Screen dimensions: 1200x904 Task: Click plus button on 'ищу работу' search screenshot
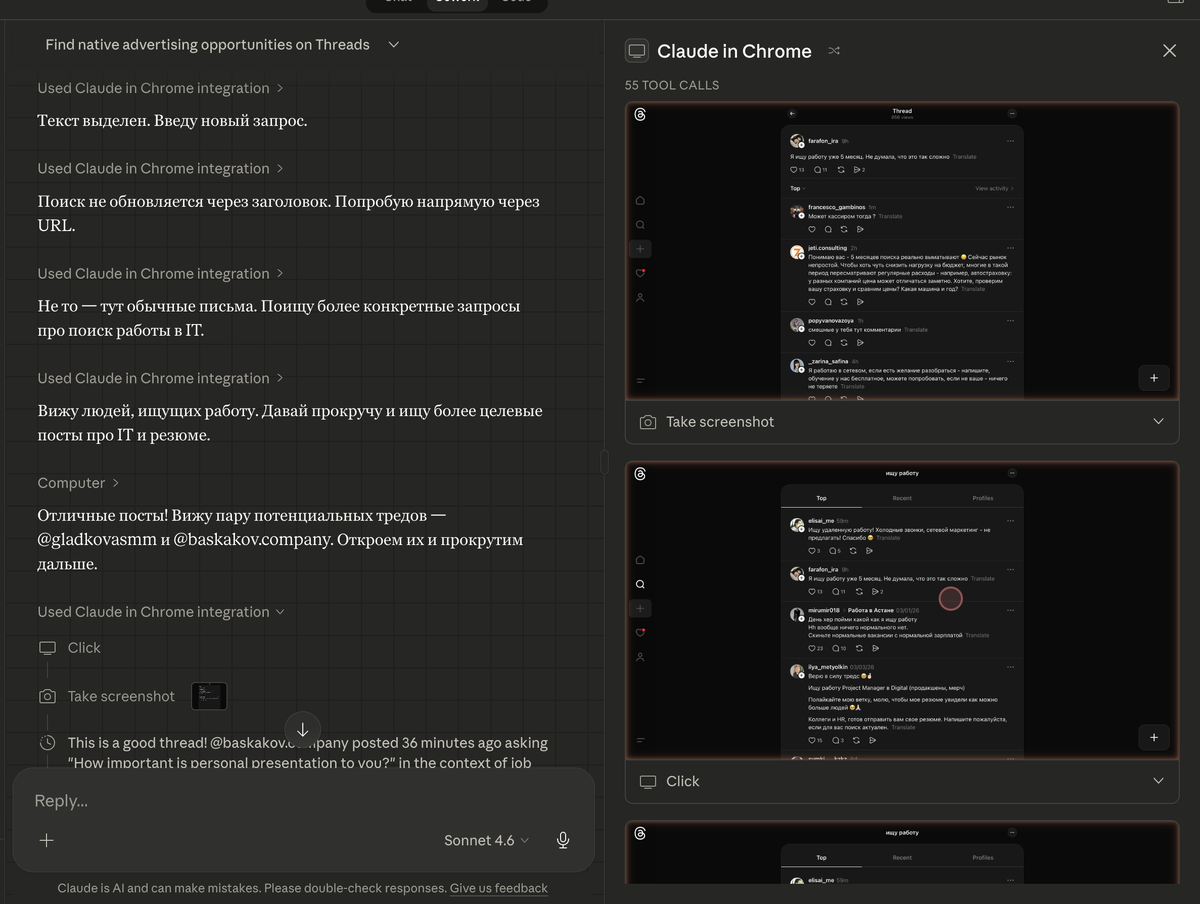(x=1154, y=737)
